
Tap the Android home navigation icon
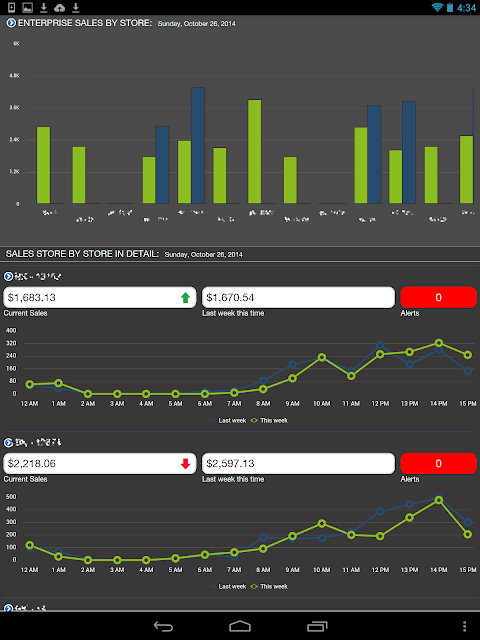tap(240, 626)
